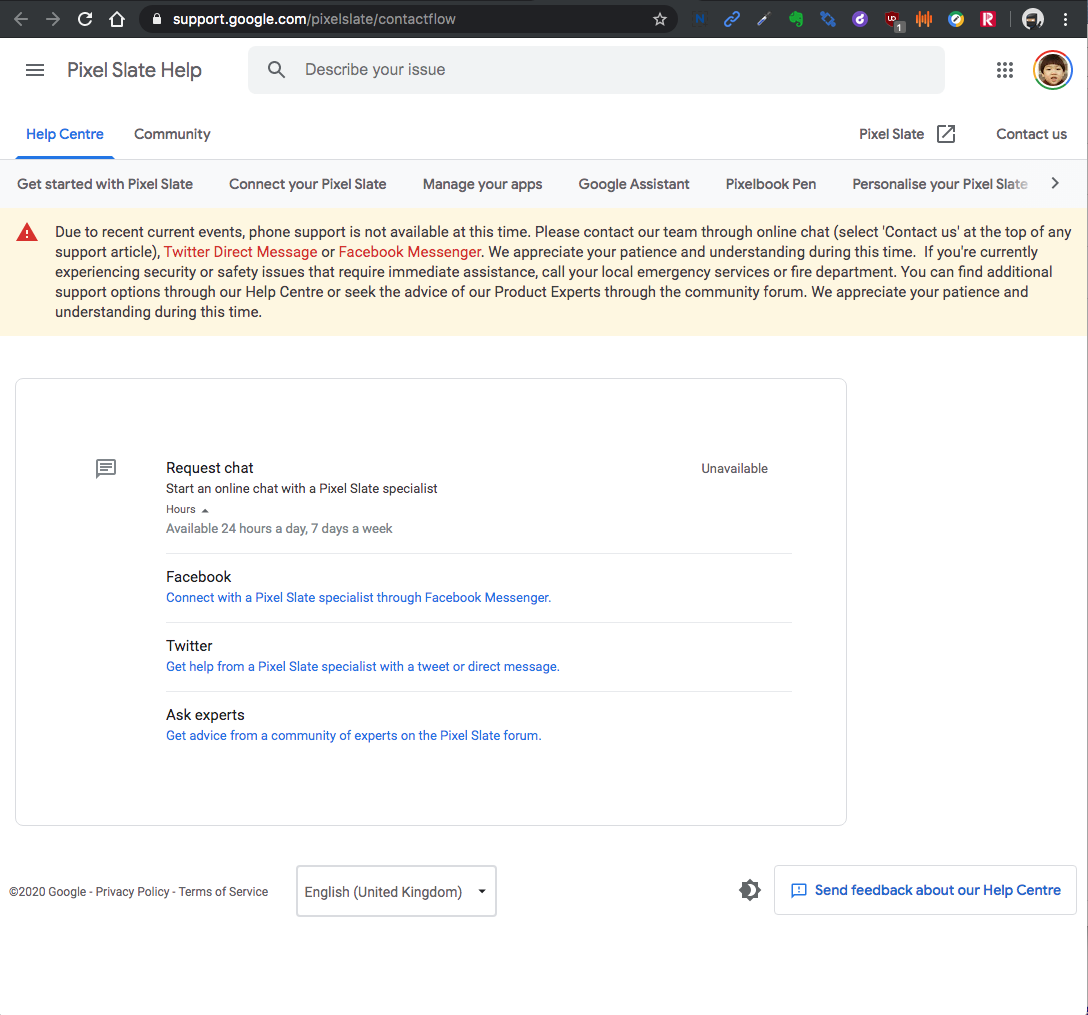Click the browser address bar URL
Image resolution: width=1088 pixels, height=1015 pixels.
(x=314, y=19)
